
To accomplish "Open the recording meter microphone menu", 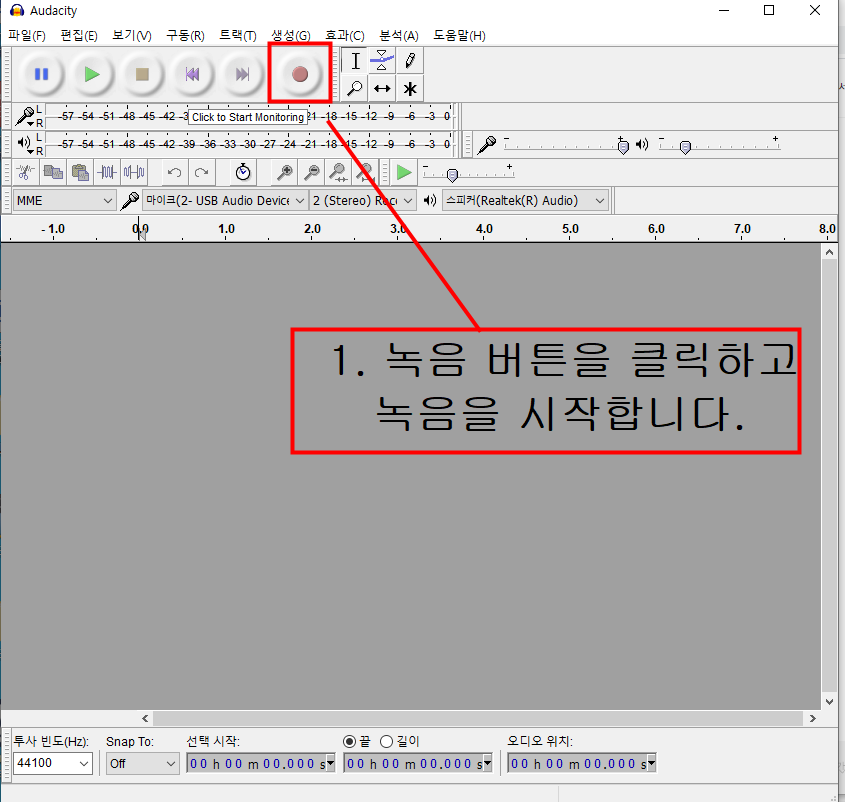I will pyautogui.click(x=25, y=116).
